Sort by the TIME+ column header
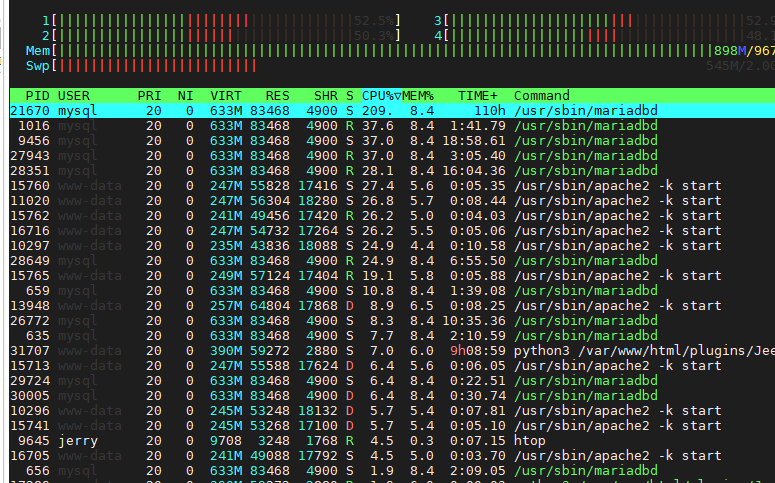775x483 pixels. (x=478, y=96)
